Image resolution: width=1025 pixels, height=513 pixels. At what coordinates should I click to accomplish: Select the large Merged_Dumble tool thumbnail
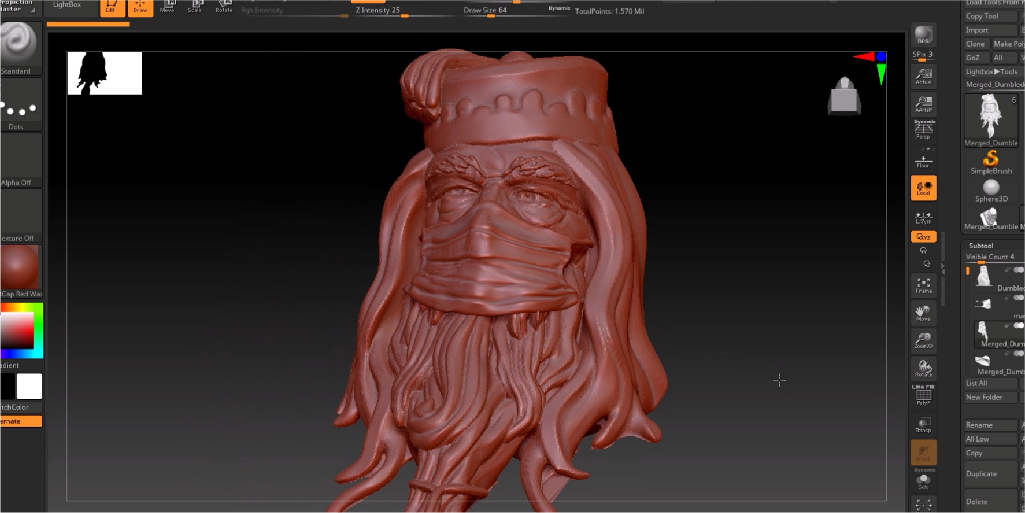pyautogui.click(x=991, y=120)
